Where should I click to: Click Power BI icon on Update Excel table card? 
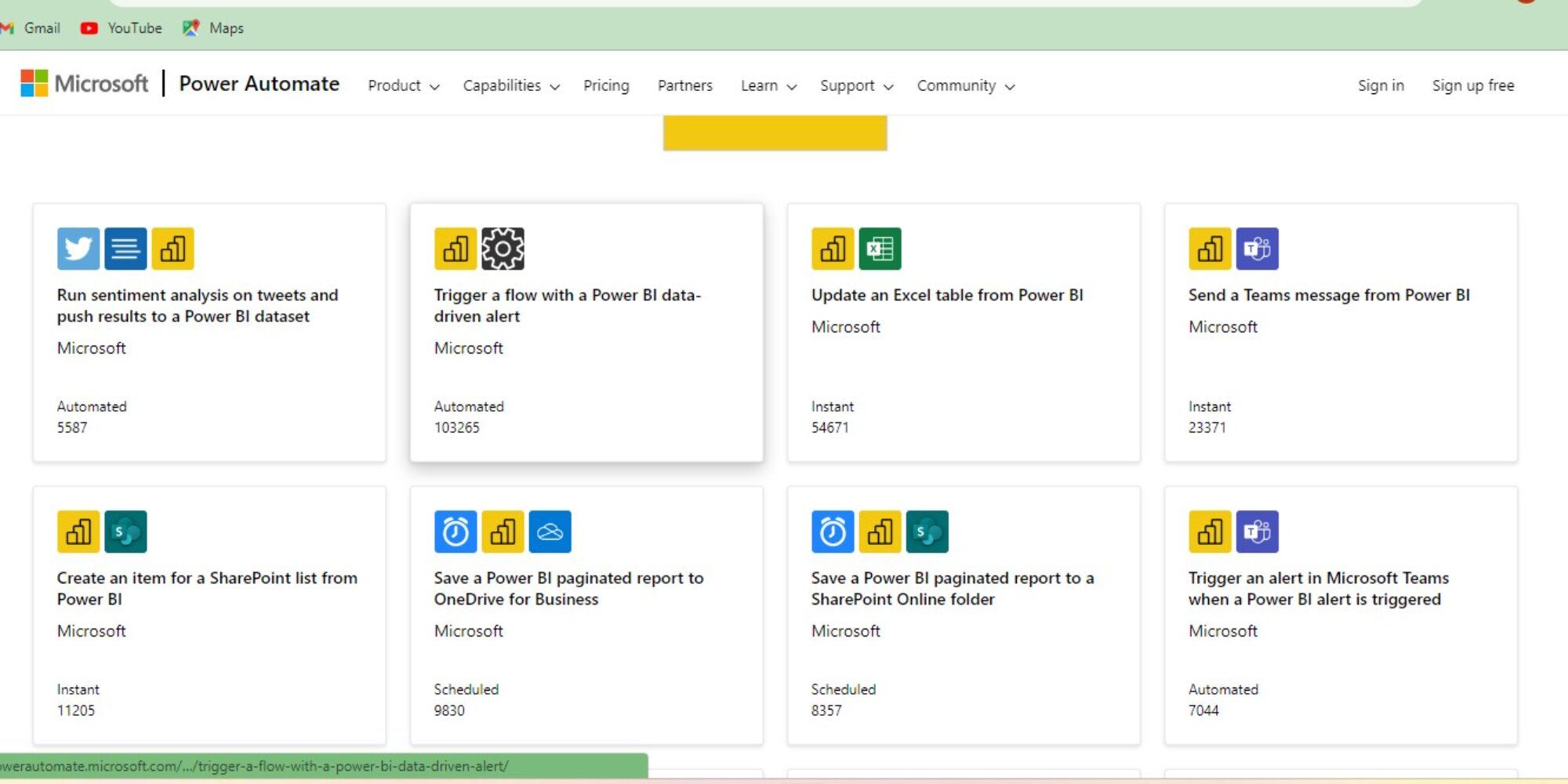[833, 249]
